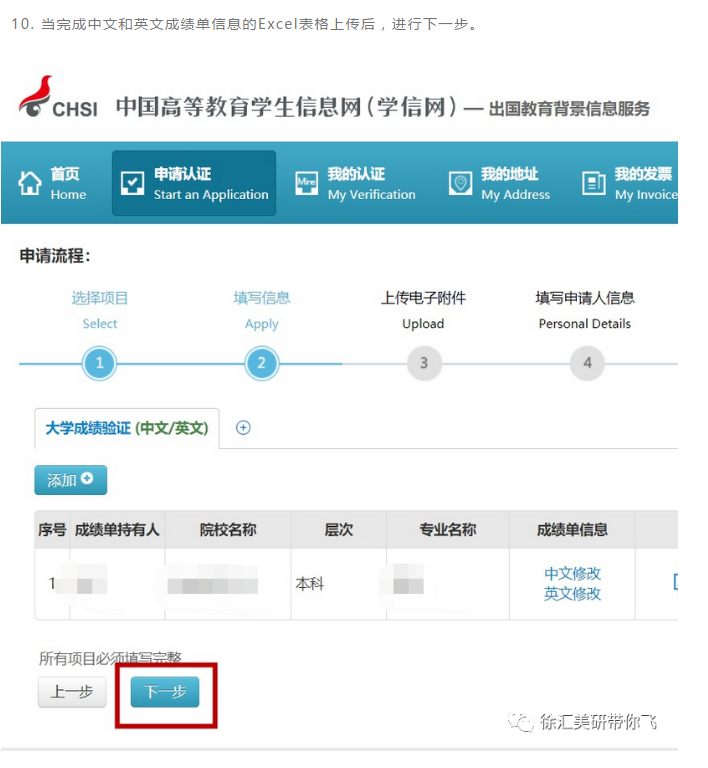The image size is (708, 768).
Task: Click the 选择项目 Select step label
Action: (x=100, y=310)
